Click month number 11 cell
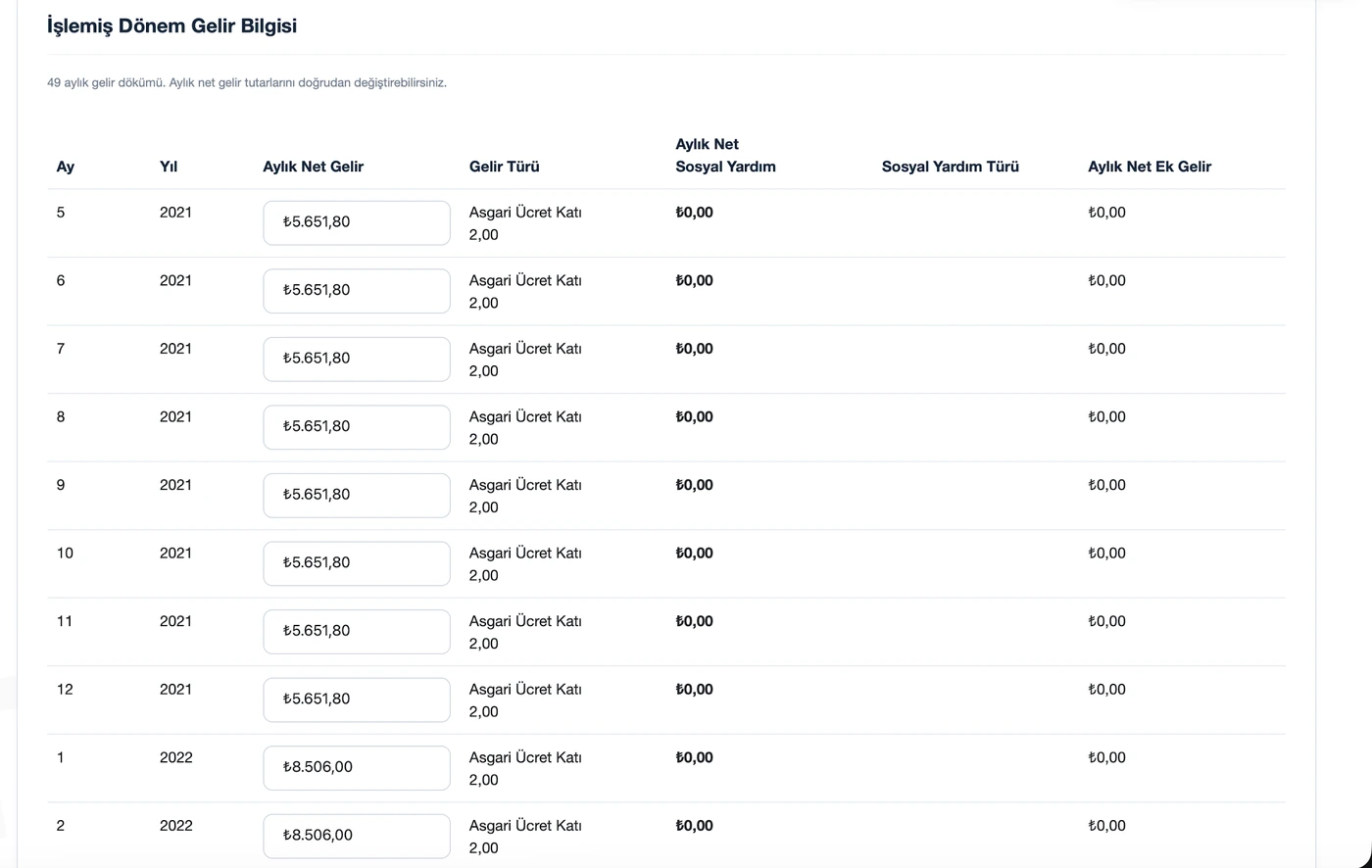The height and width of the screenshot is (868, 1372). point(65,621)
